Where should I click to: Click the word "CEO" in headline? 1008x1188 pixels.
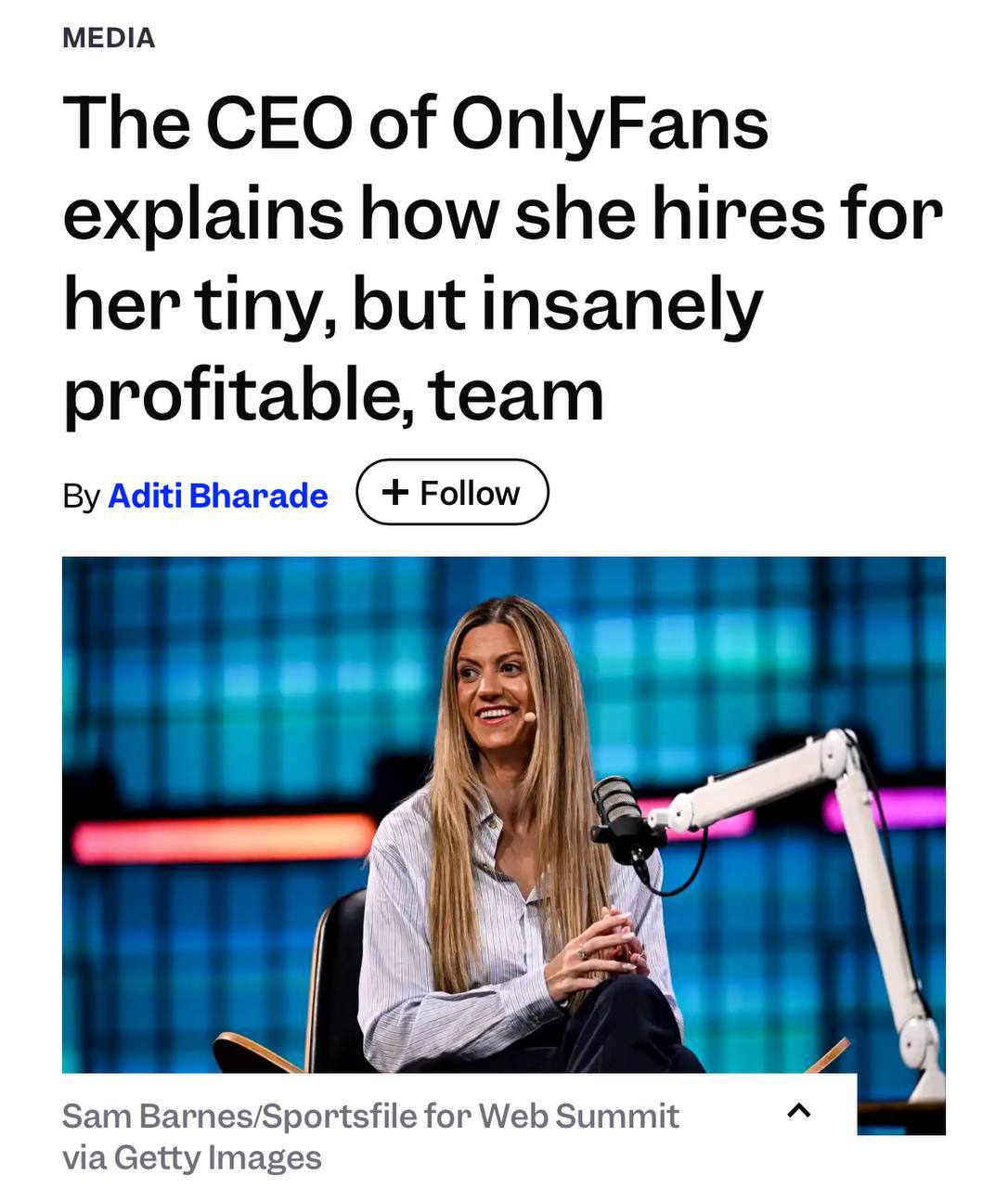(282, 123)
